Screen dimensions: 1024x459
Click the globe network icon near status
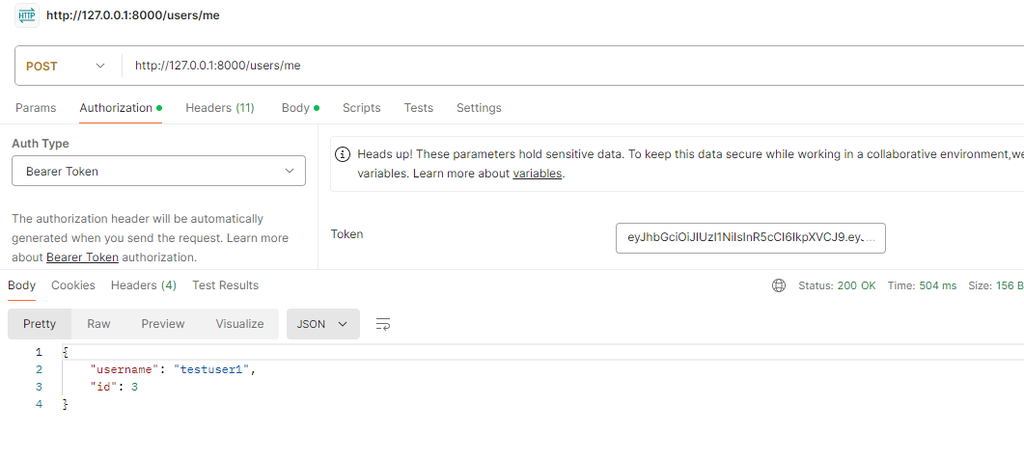click(x=779, y=286)
